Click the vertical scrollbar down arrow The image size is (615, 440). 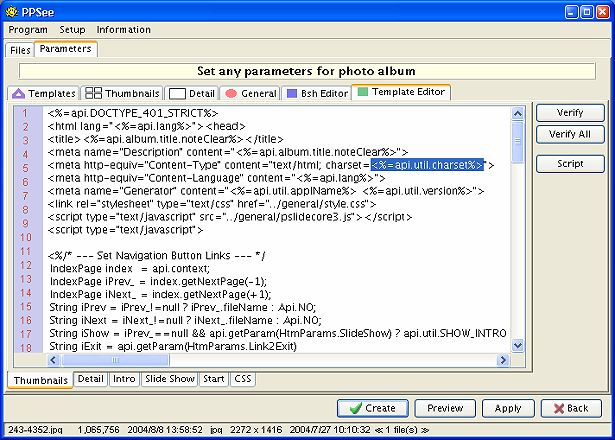518,345
